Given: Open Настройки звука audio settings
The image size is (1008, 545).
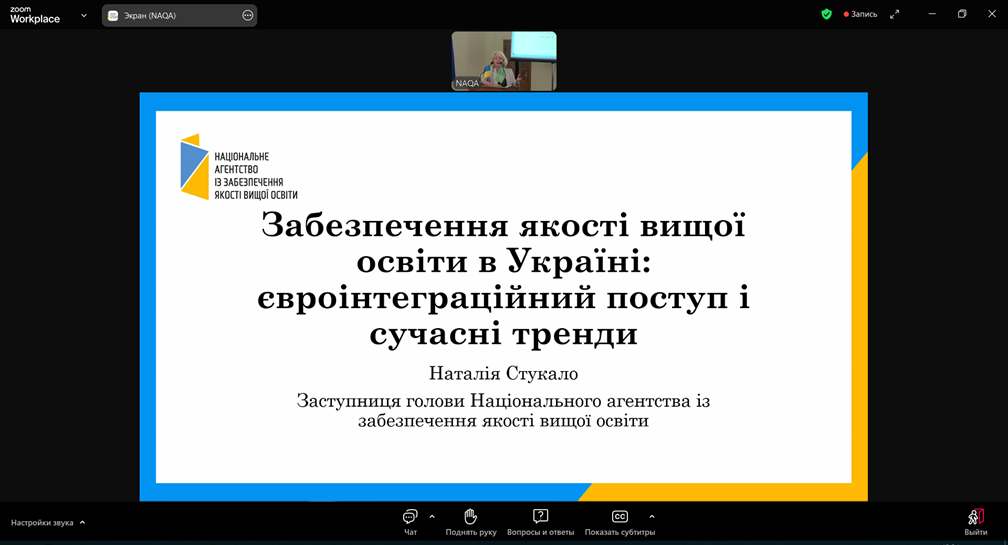Looking at the screenshot, I should point(42,523).
